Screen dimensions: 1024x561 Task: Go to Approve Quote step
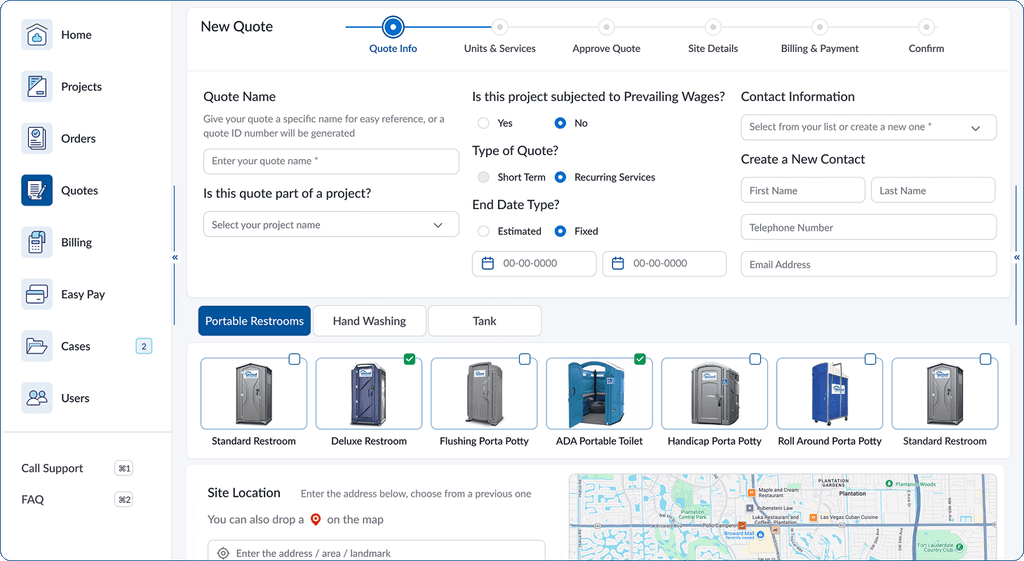(x=607, y=27)
